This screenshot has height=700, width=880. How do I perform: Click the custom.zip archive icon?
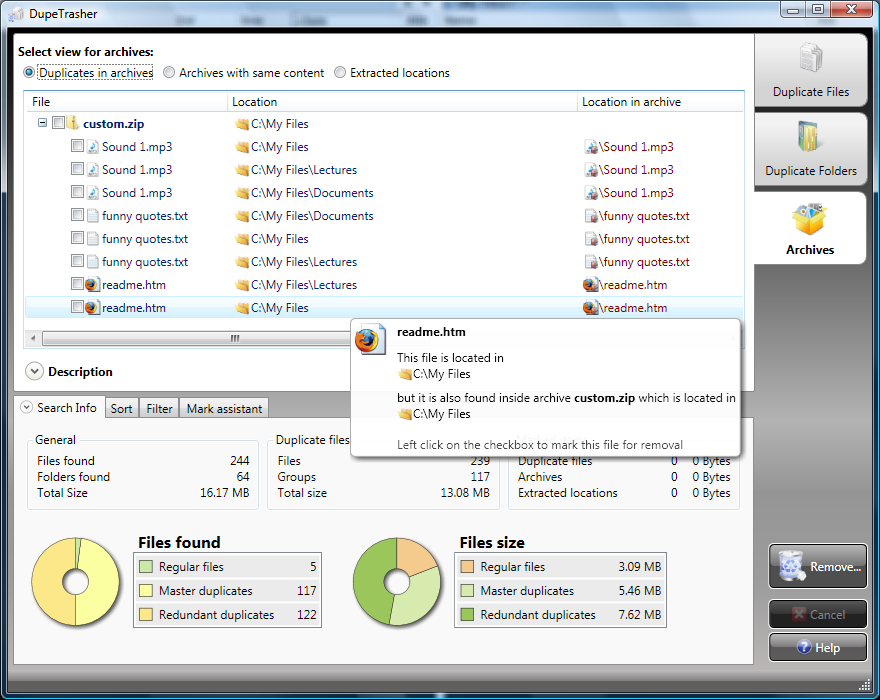coord(73,123)
